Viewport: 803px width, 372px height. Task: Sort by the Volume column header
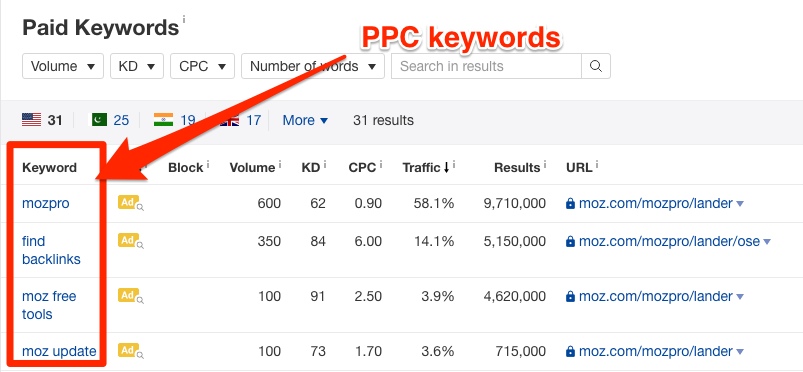252,168
